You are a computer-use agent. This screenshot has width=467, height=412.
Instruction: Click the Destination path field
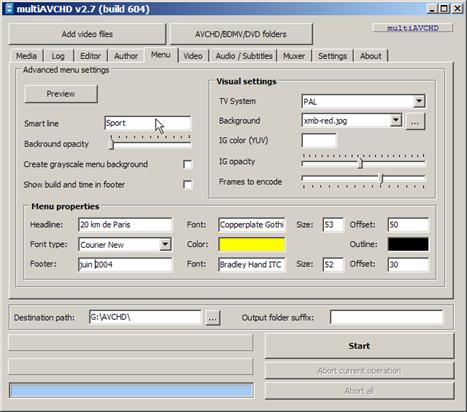(x=145, y=317)
